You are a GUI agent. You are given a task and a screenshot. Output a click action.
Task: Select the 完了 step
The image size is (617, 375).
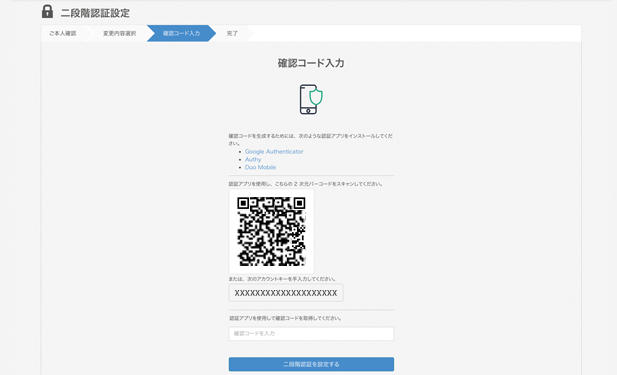232,33
